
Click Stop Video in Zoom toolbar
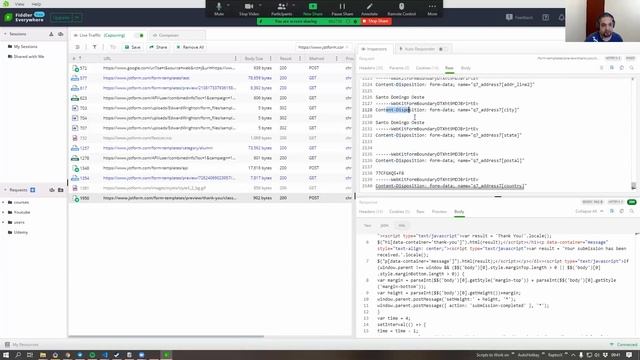click(x=249, y=9)
